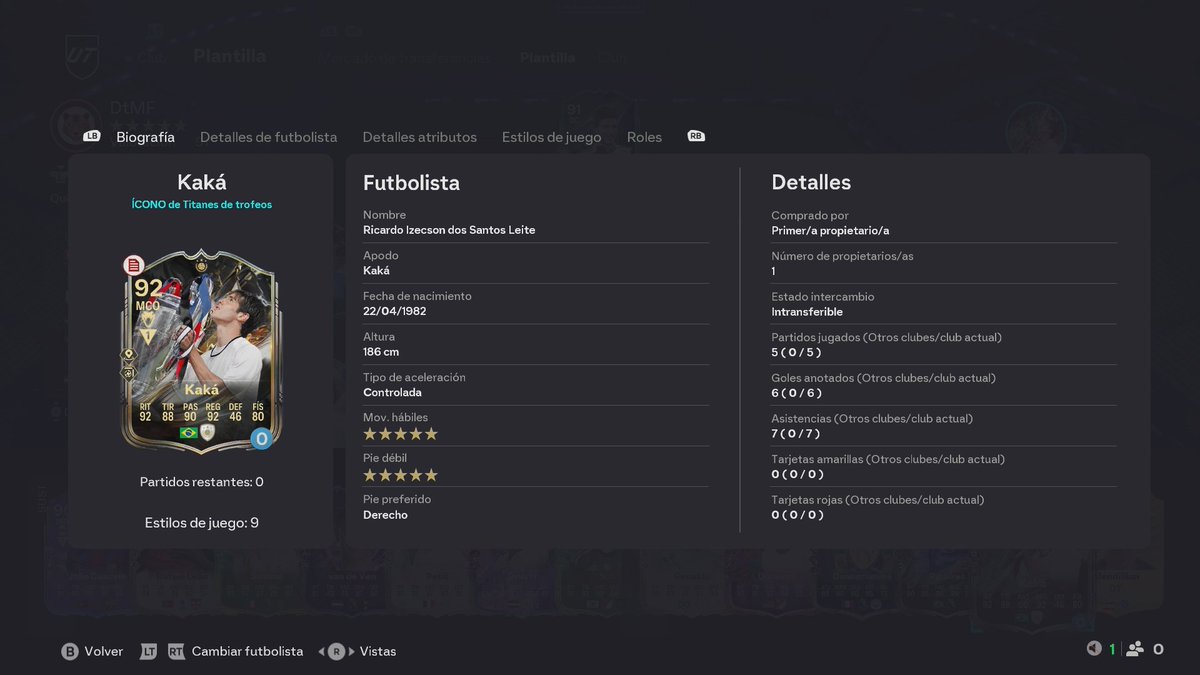The image size is (1200, 675).
Task: Click the Pie débil star rating
Action: pos(400,475)
